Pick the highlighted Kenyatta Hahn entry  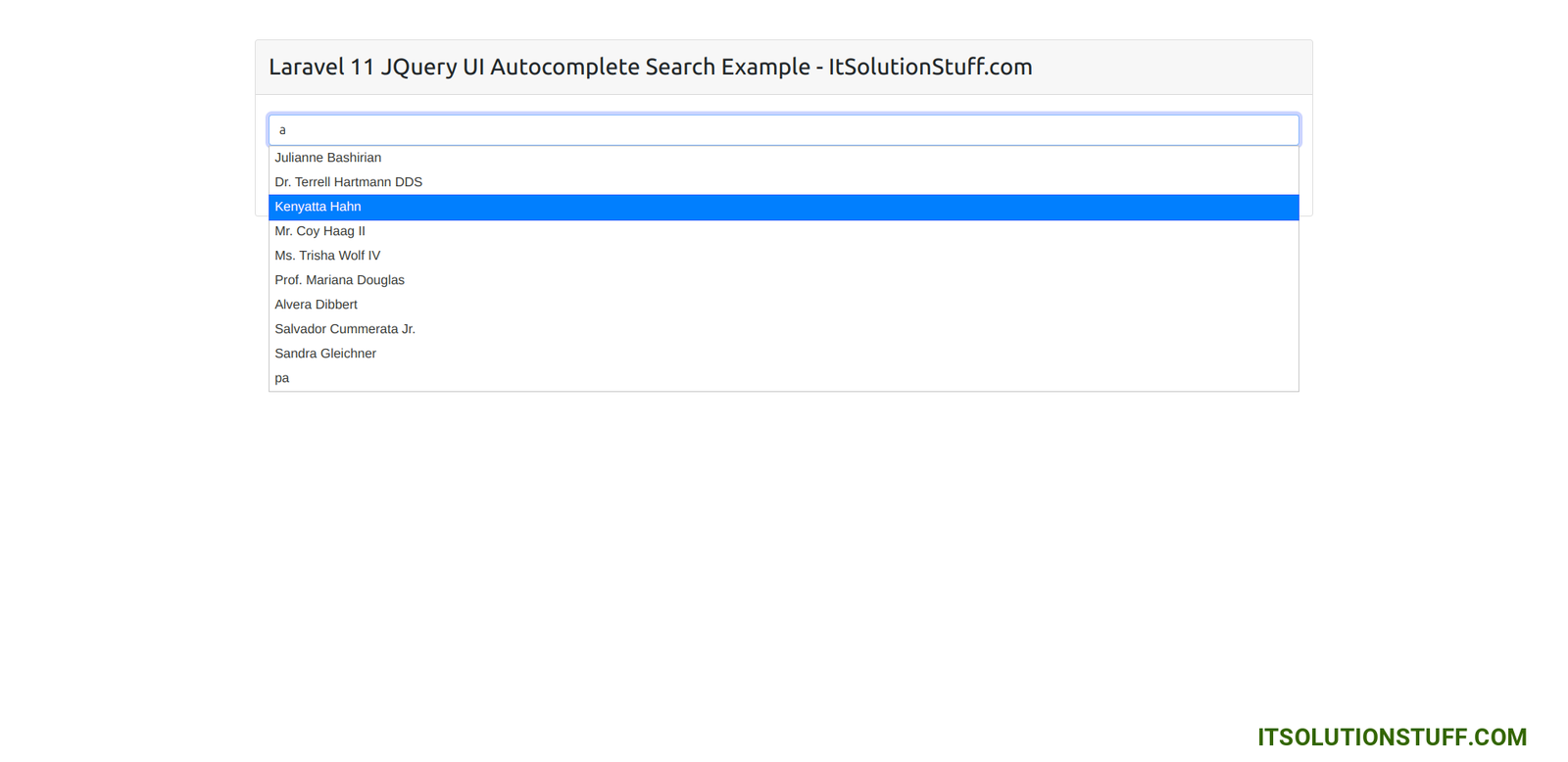click(x=318, y=207)
